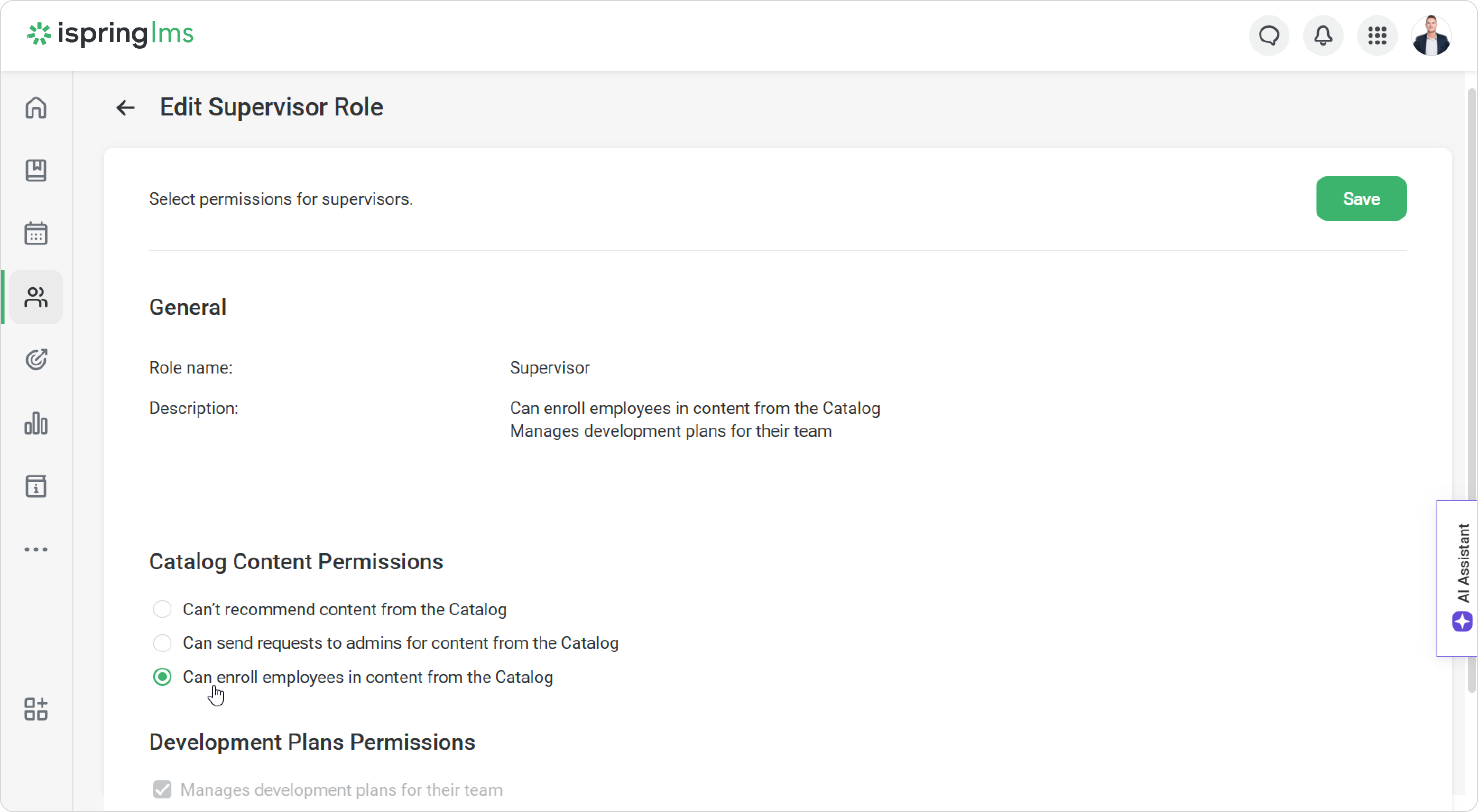The width and height of the screenshot is (1478, 812).
Task: Open the user profile avatar menu
Action: 1431,36
